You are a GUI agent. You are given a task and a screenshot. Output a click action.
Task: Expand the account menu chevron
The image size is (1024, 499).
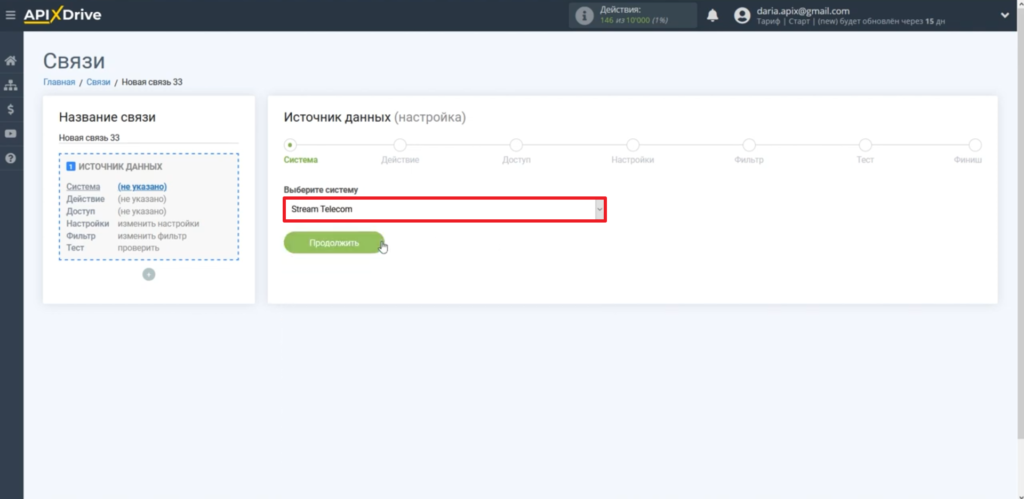click(1004, 15)
